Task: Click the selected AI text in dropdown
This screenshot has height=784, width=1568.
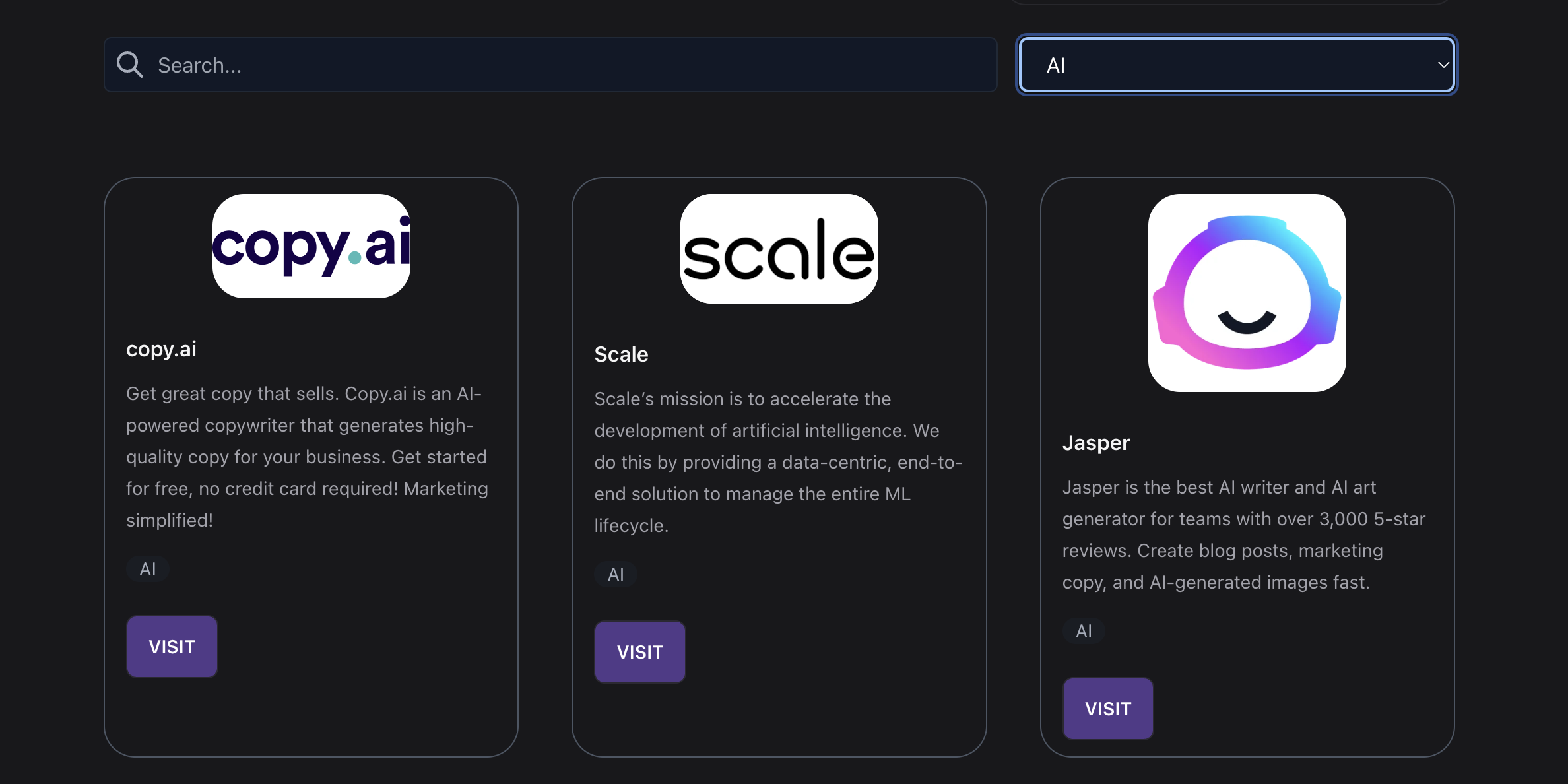Action: (x=1056, y=65)
